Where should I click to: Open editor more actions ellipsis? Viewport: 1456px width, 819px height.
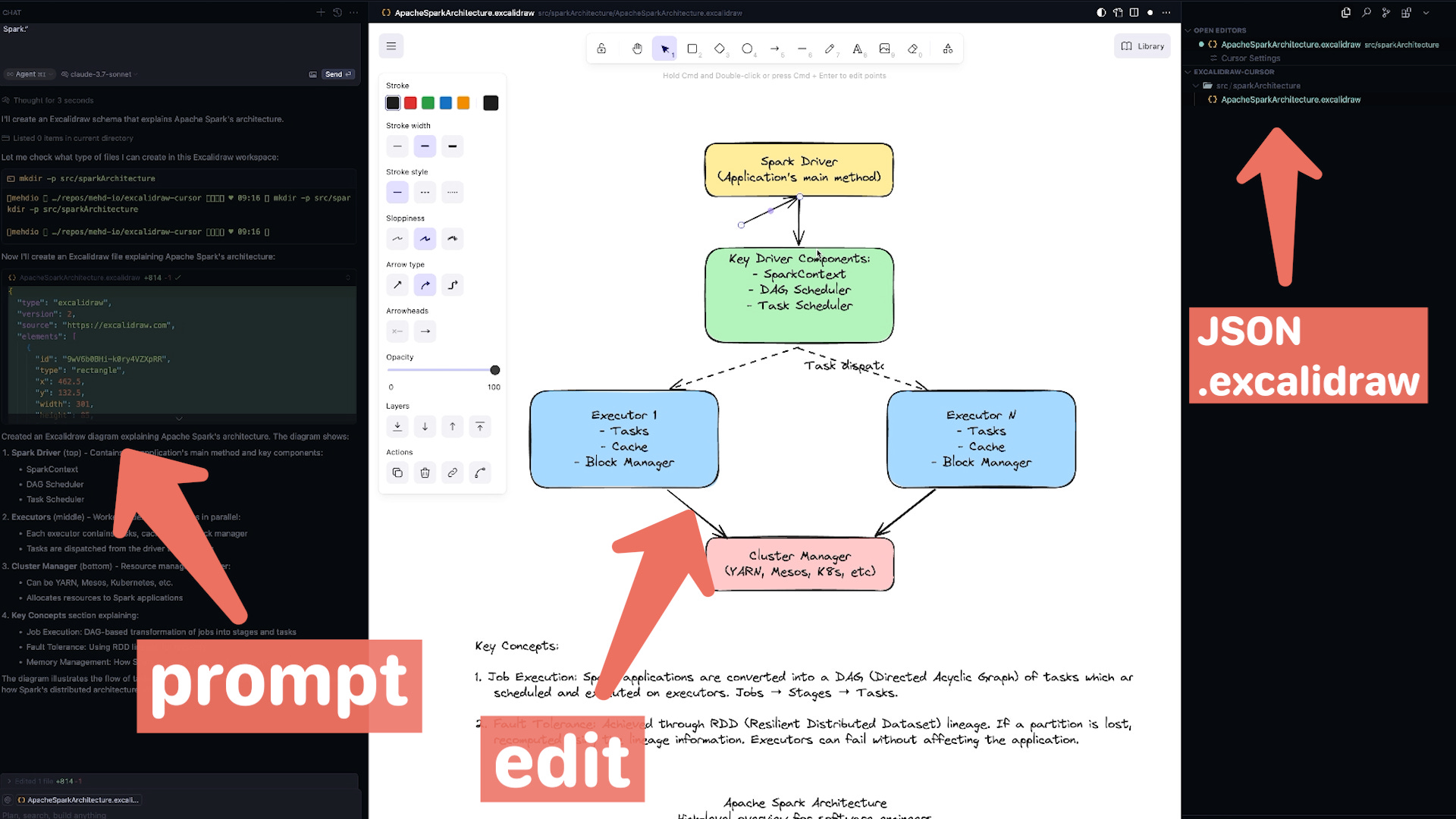[1166, 12]
